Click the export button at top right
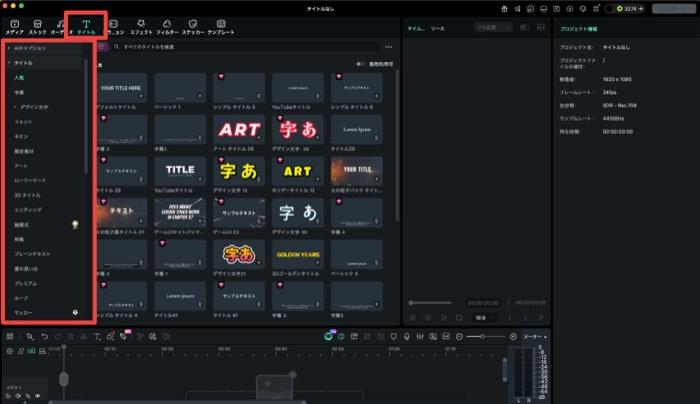This screenshot has width=700, height=404. tap(674, 8)
